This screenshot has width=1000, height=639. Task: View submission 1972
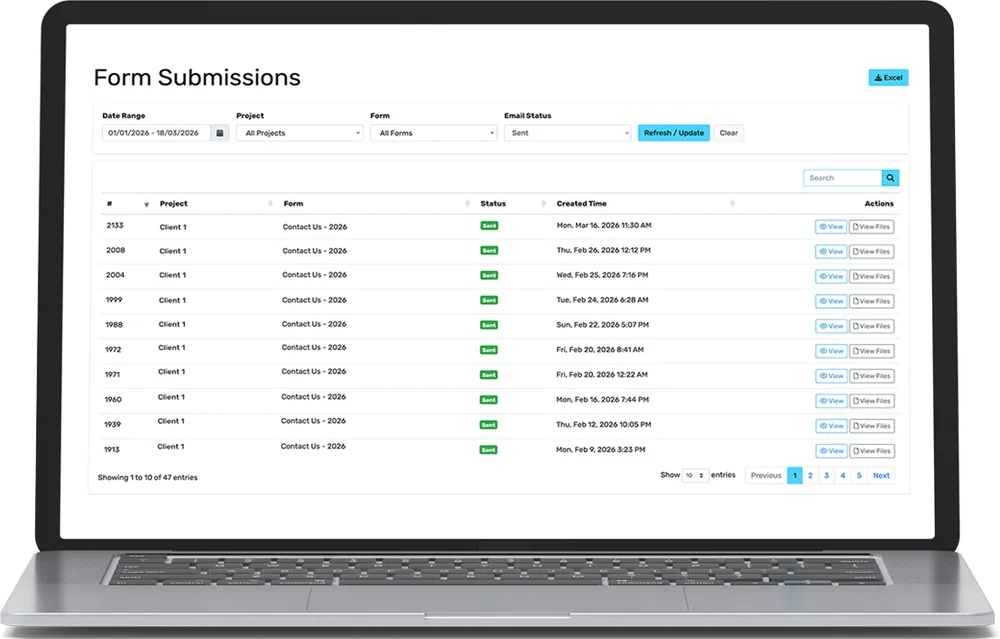coord(831,351)
